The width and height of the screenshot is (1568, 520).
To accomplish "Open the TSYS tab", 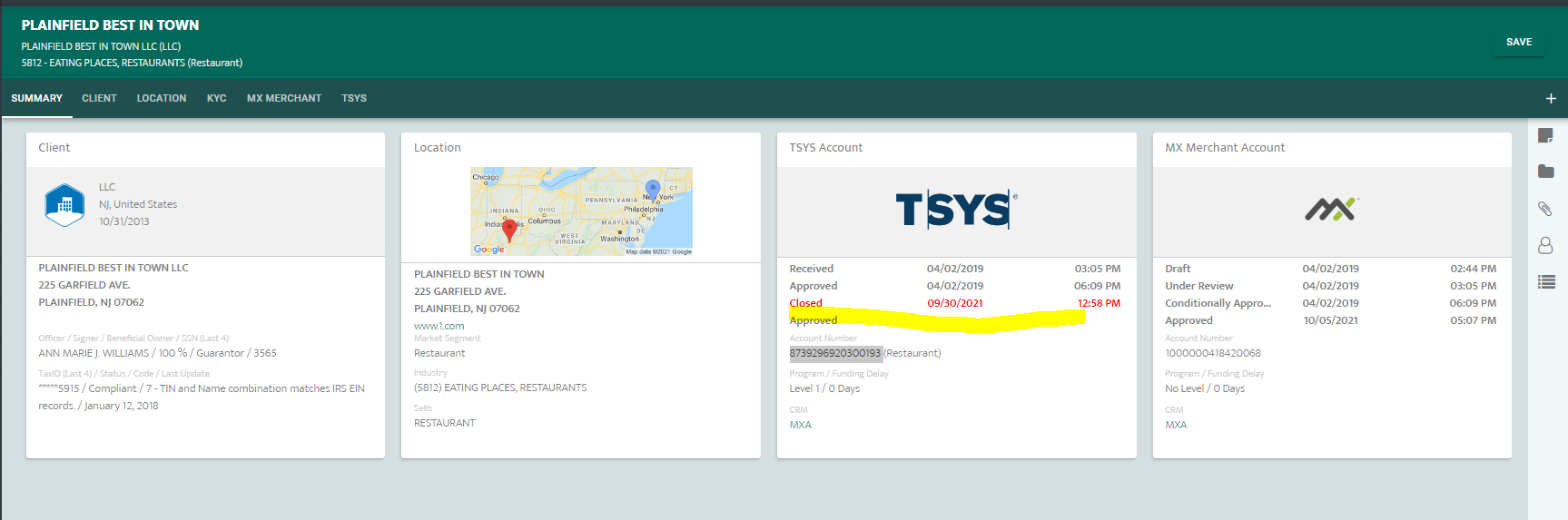I will coord(354,98).
